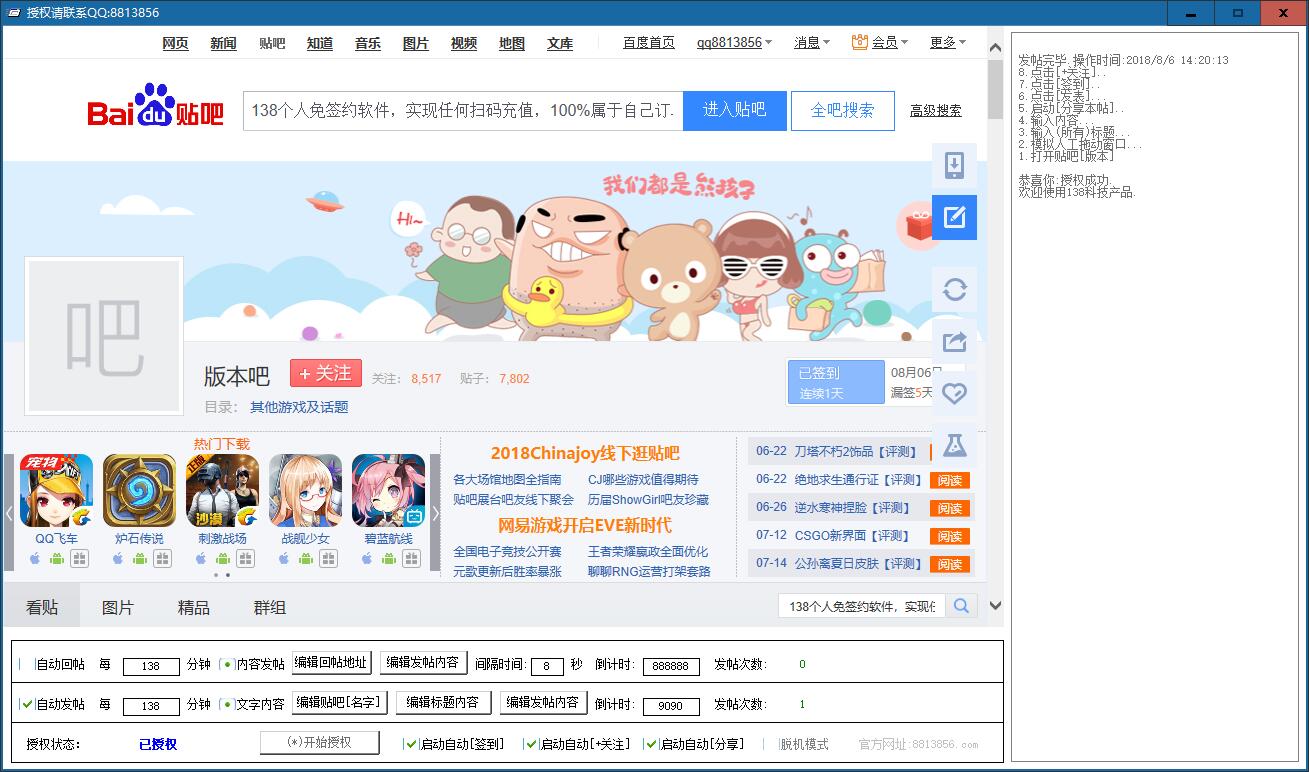Click the 编辑标题内容 button
This screenshot has height=772, width=1309.
tap(443, 702)
